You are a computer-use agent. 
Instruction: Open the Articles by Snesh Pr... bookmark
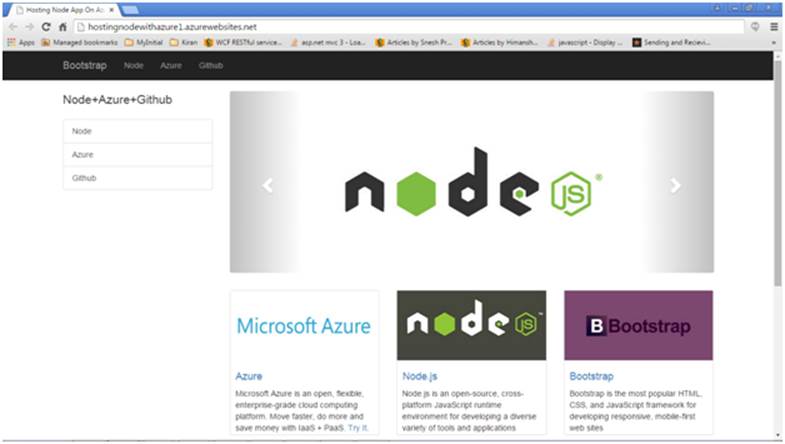[414, 43]
